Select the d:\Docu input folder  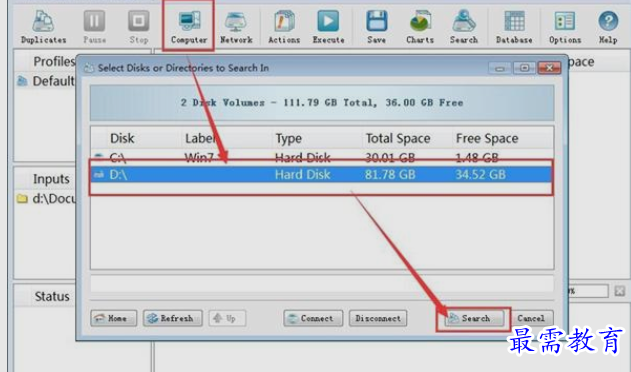(x=46, y=198)
